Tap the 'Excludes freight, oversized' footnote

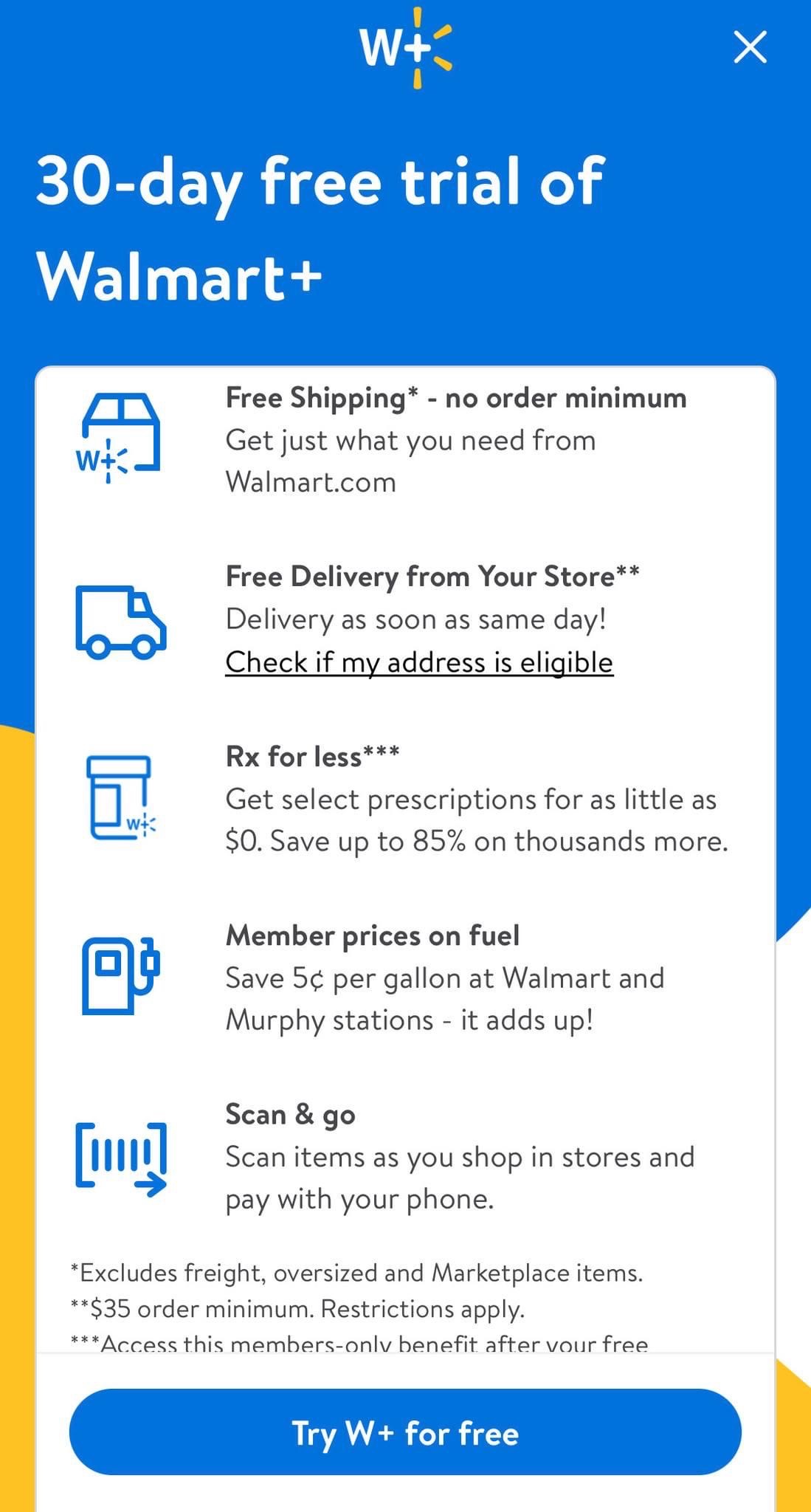[356, 1273]
